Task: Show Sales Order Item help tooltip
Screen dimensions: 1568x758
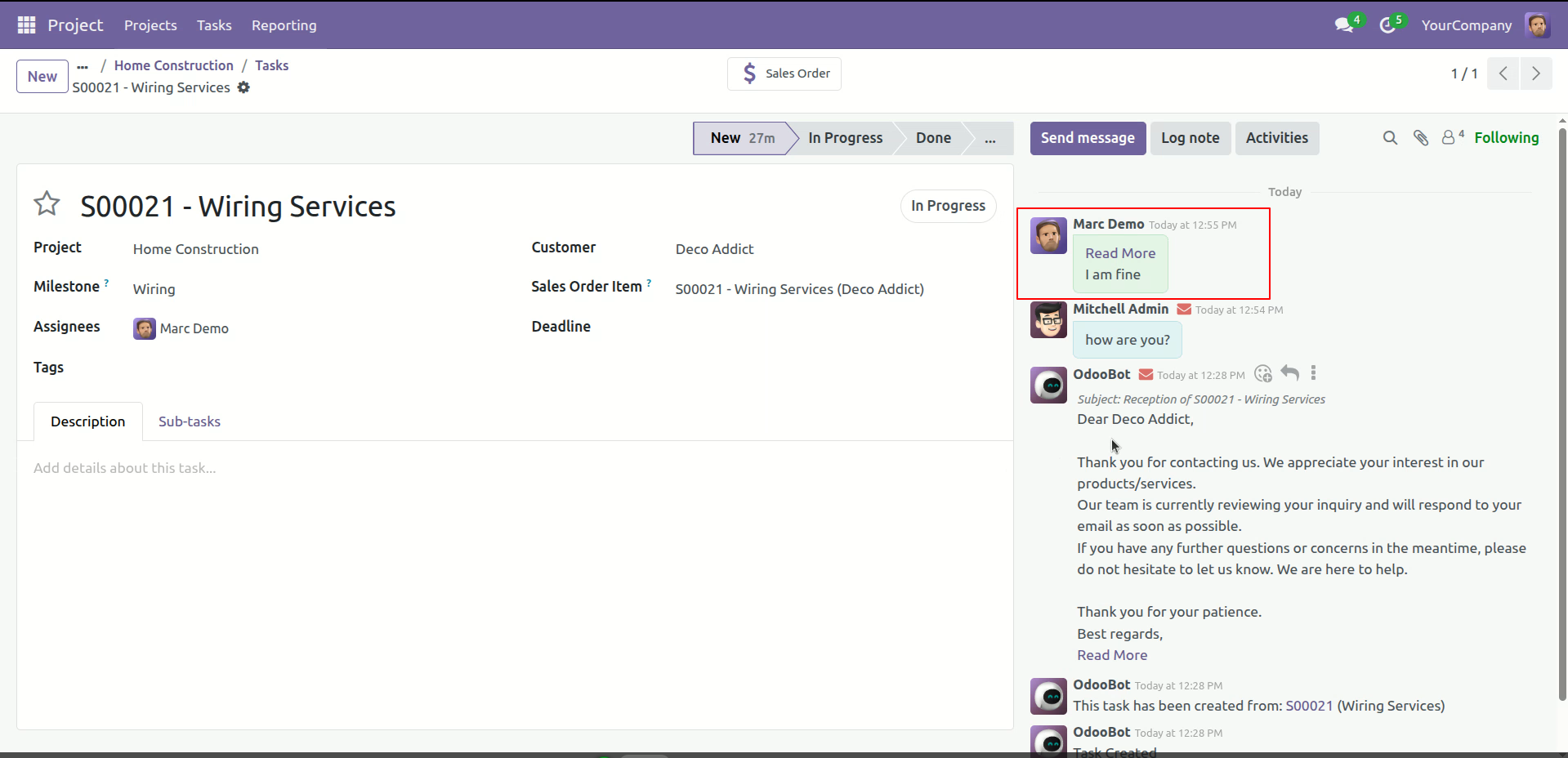Action: point(649,283)
